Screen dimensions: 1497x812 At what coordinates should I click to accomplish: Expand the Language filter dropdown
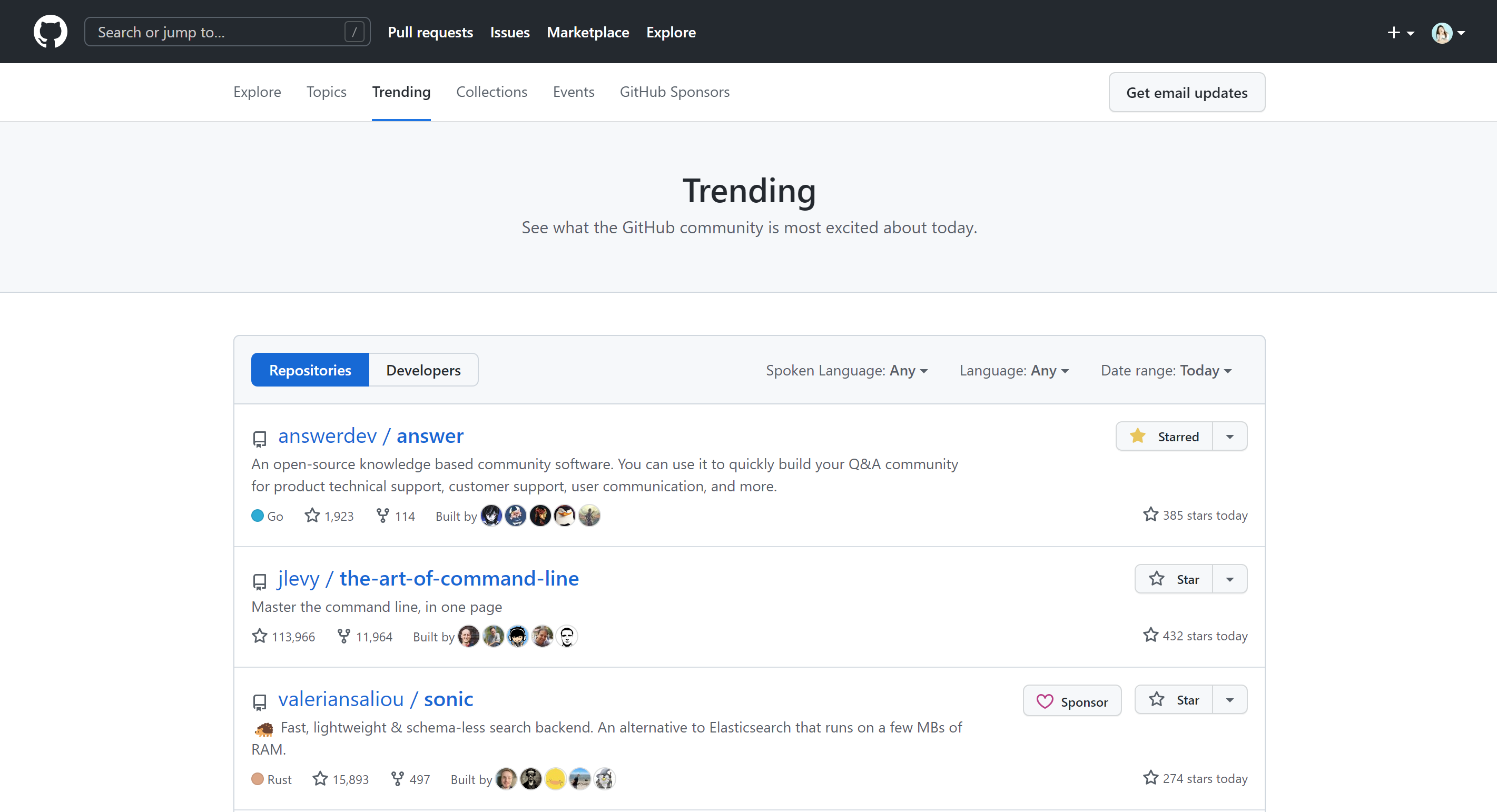tap(1014, 371)
